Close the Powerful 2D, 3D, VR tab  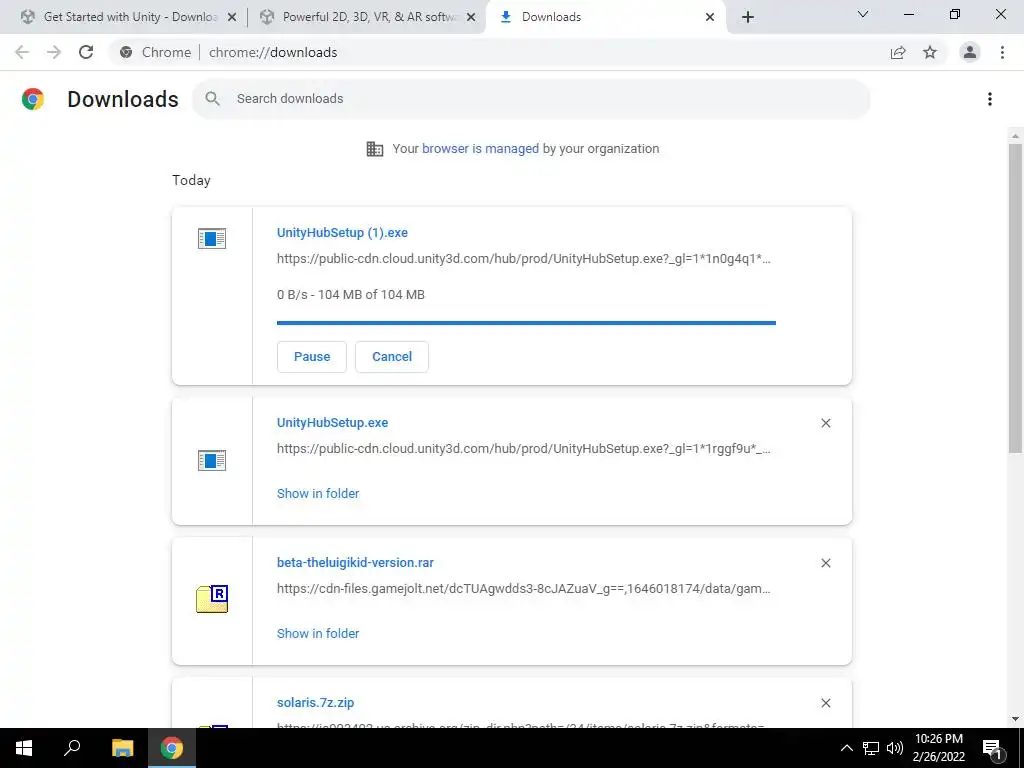(471, 17)
